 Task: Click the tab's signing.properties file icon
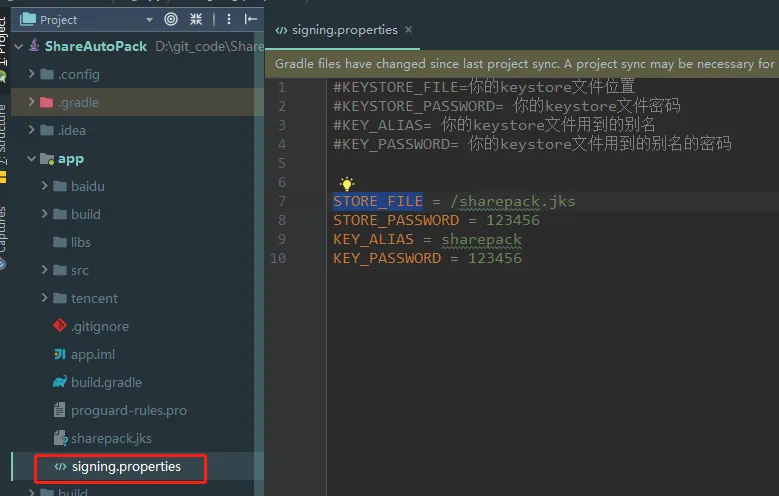tap(281, 30)
